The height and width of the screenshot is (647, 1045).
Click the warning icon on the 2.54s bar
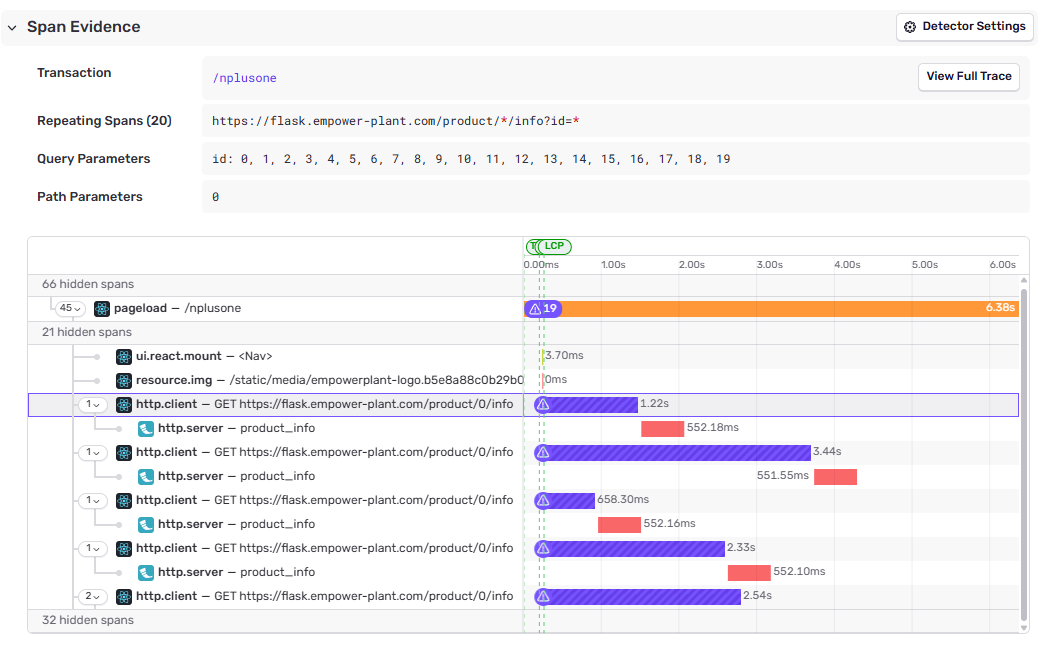[x=543, y=596]
